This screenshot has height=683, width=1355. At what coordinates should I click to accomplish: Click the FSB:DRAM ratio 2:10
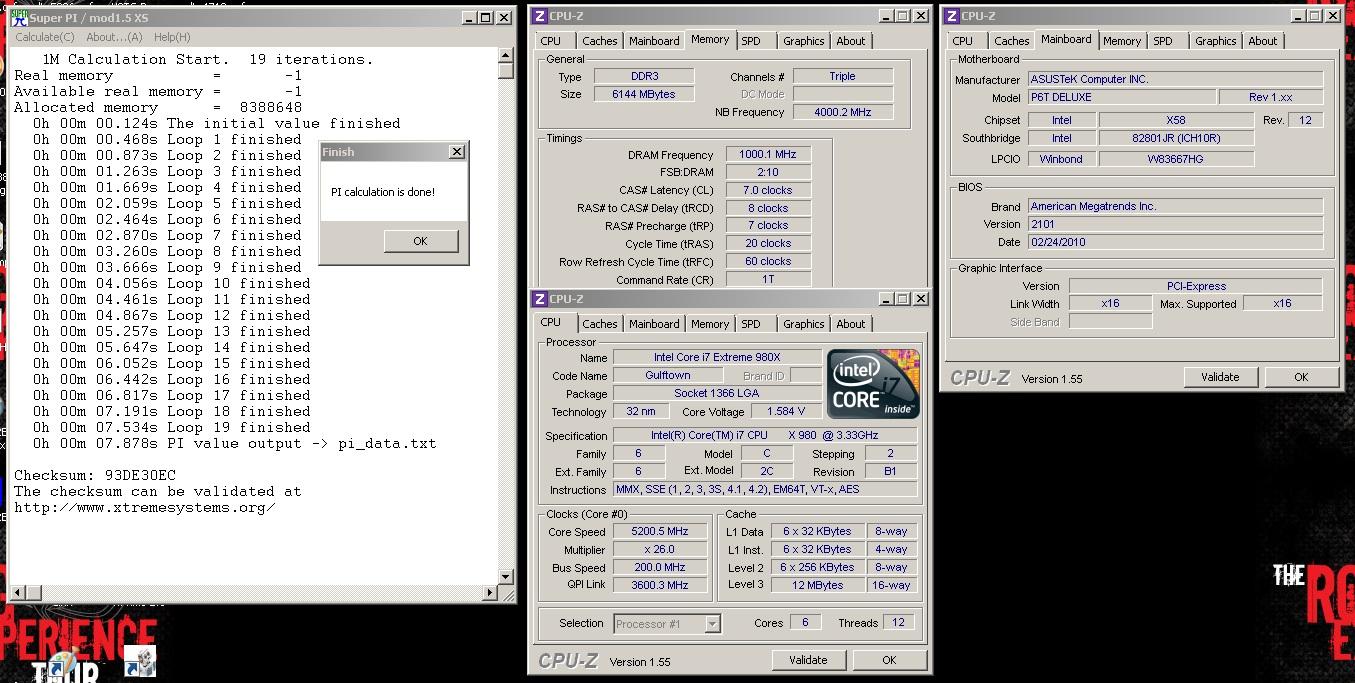pos(769,172)
